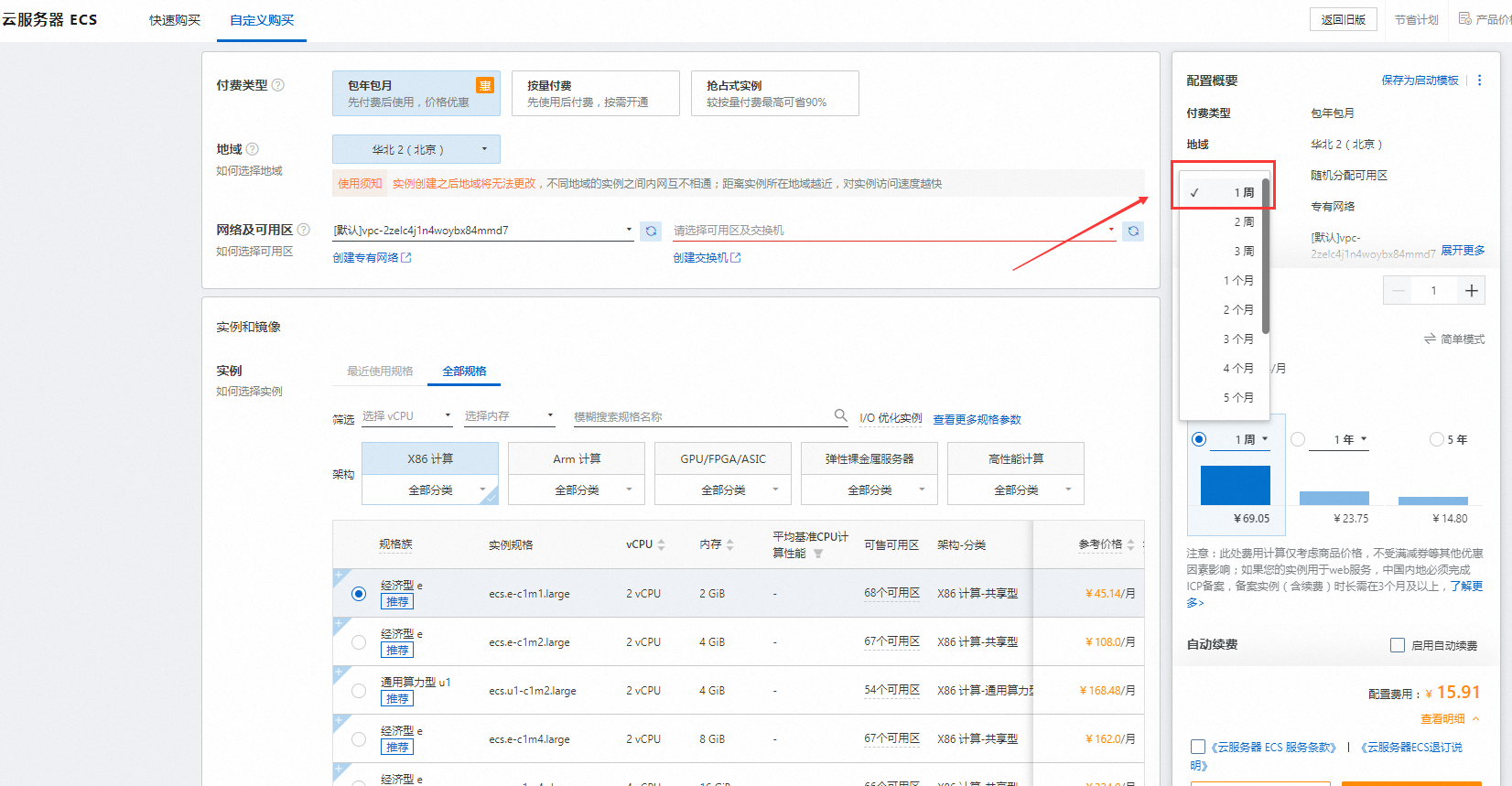
Task: Refresh the switch list
Action: [x=1133, y=231]
